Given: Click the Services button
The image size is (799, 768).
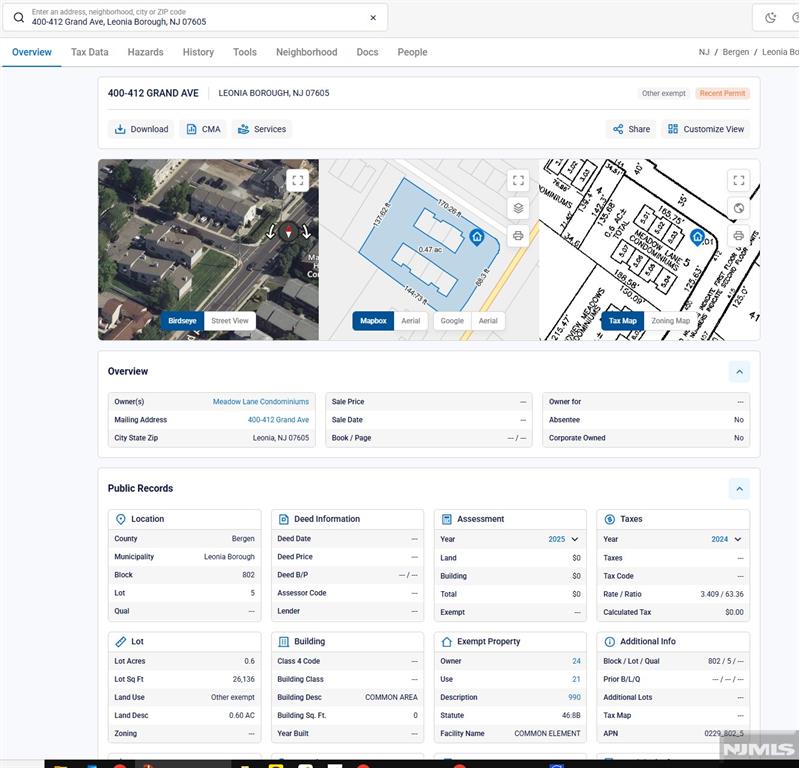Looking at the screenshot, I should [261, 129].
